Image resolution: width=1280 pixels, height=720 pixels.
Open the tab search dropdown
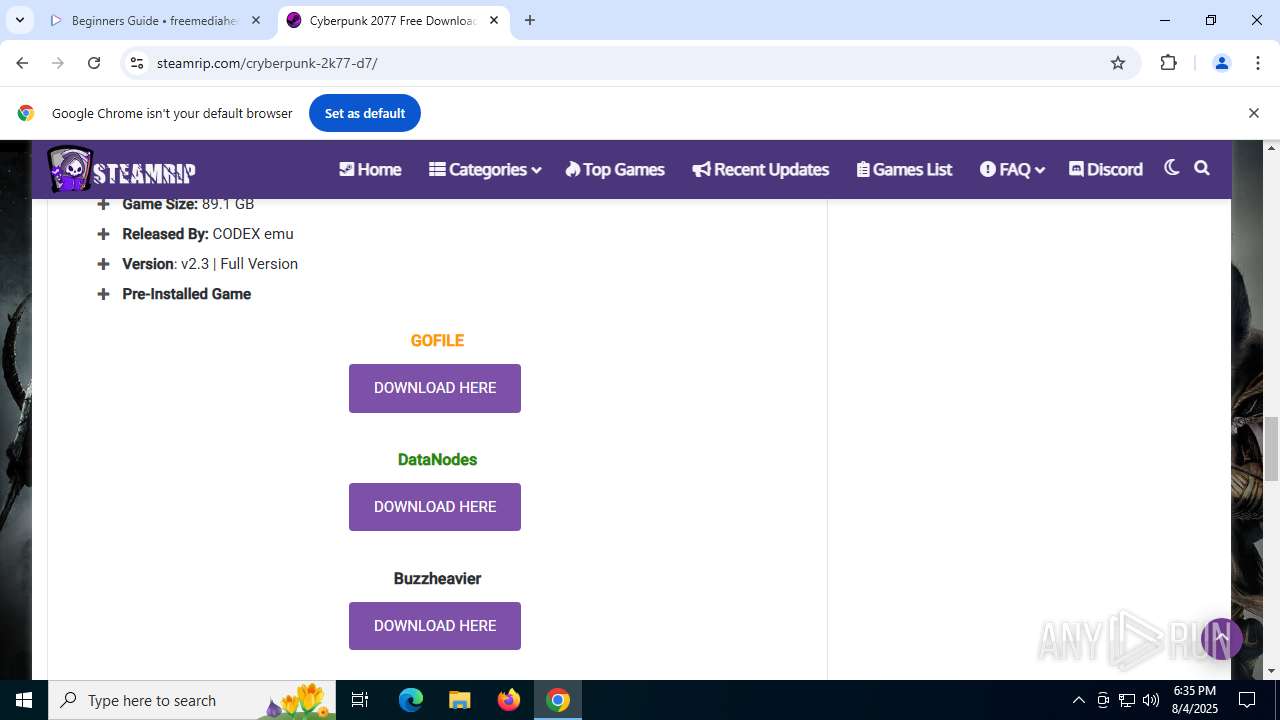click(x=19, y=20)
